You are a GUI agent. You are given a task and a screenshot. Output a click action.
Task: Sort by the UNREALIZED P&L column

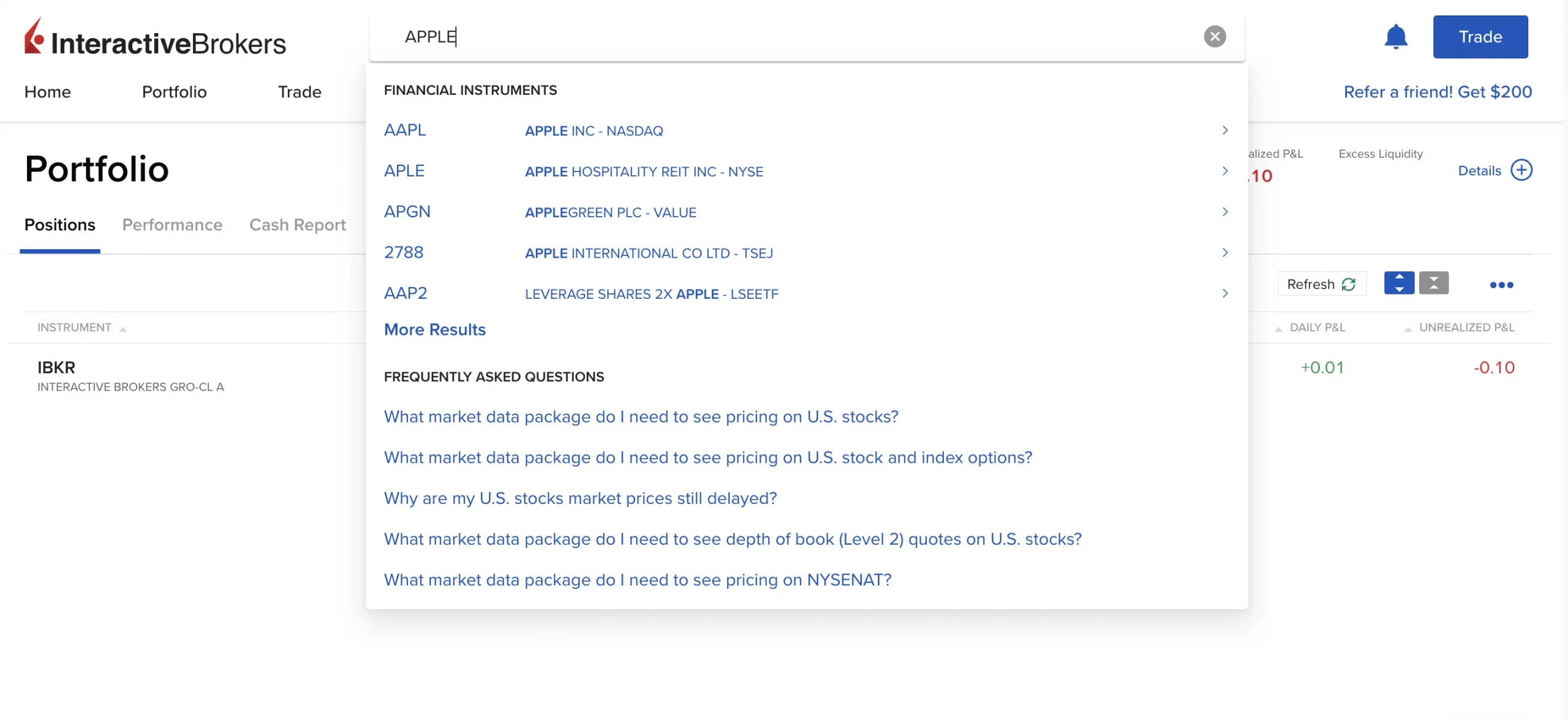[x=1459, y=328]
